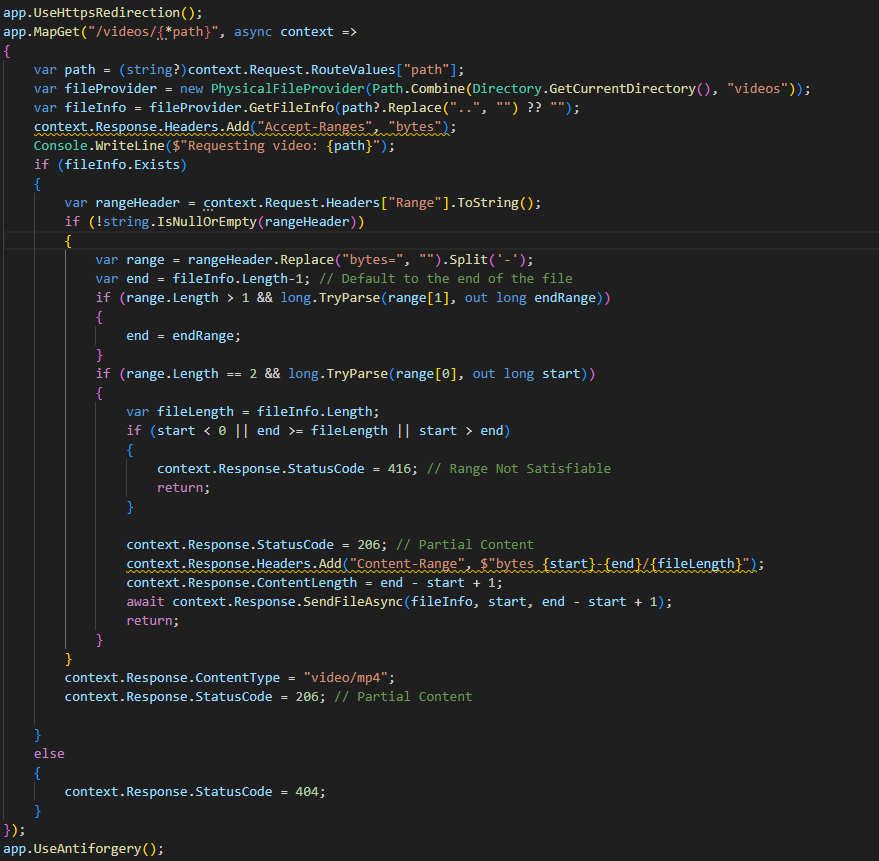The width and height of the screenshot is (879, 861).
Task: Click the fileInfo.Exists condition
Action: 122,165
